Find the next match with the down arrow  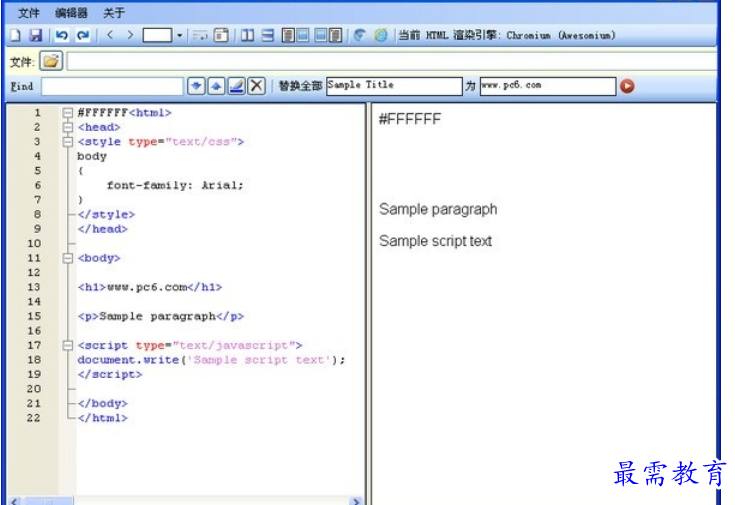tap(196, 86)
